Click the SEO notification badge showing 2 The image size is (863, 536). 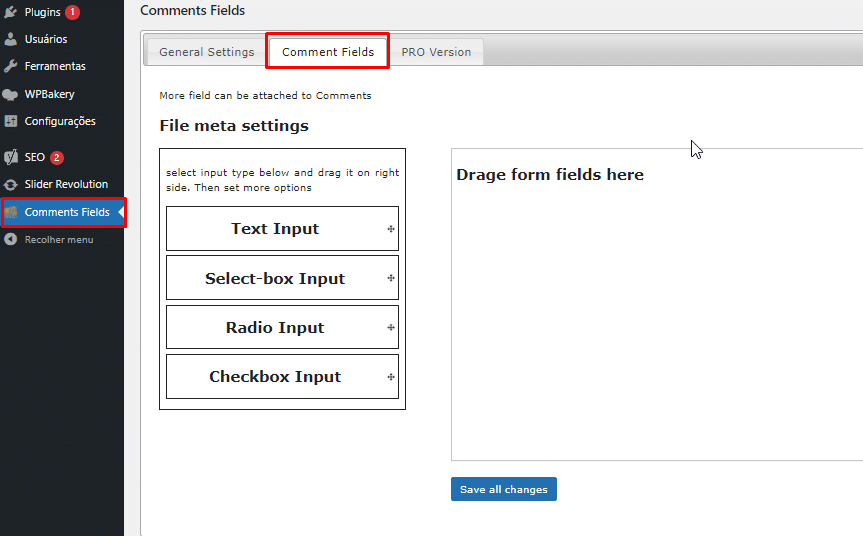point(57,157)
